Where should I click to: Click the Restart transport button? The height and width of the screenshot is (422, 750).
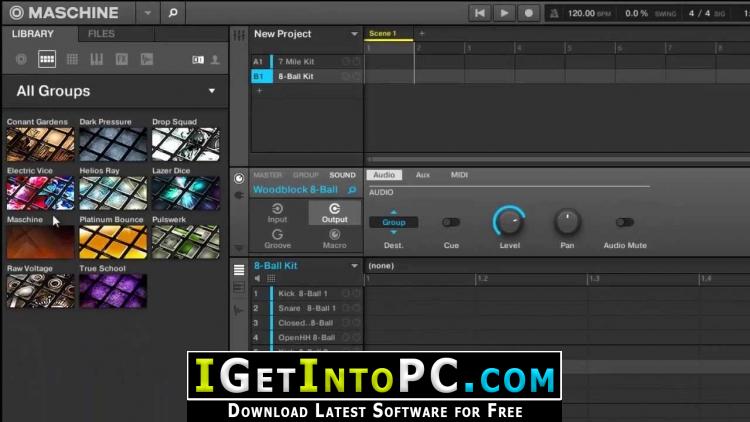point(480,13)
